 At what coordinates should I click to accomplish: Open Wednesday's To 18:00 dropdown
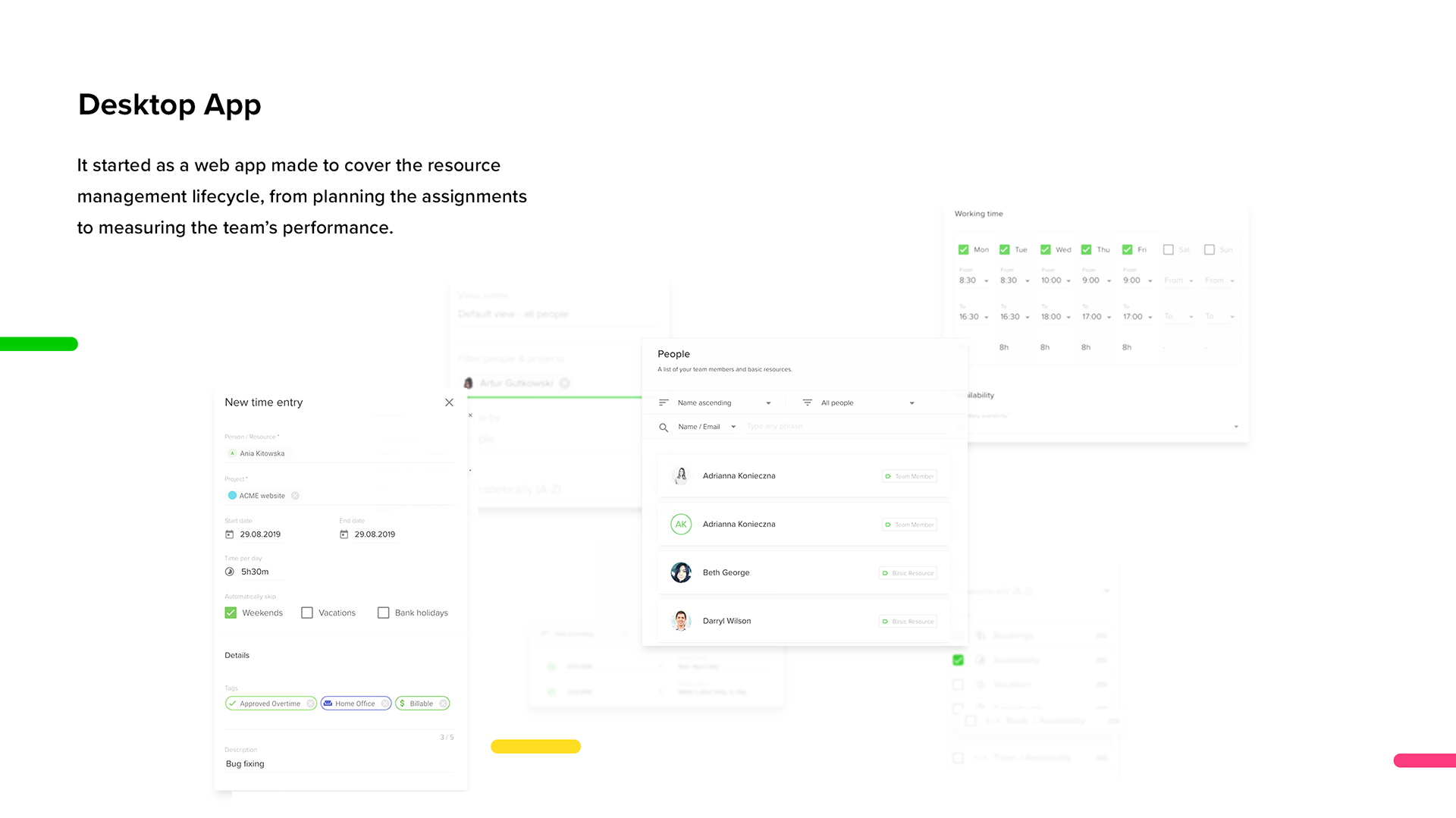pyautogui.click(x=1056, y=317)
